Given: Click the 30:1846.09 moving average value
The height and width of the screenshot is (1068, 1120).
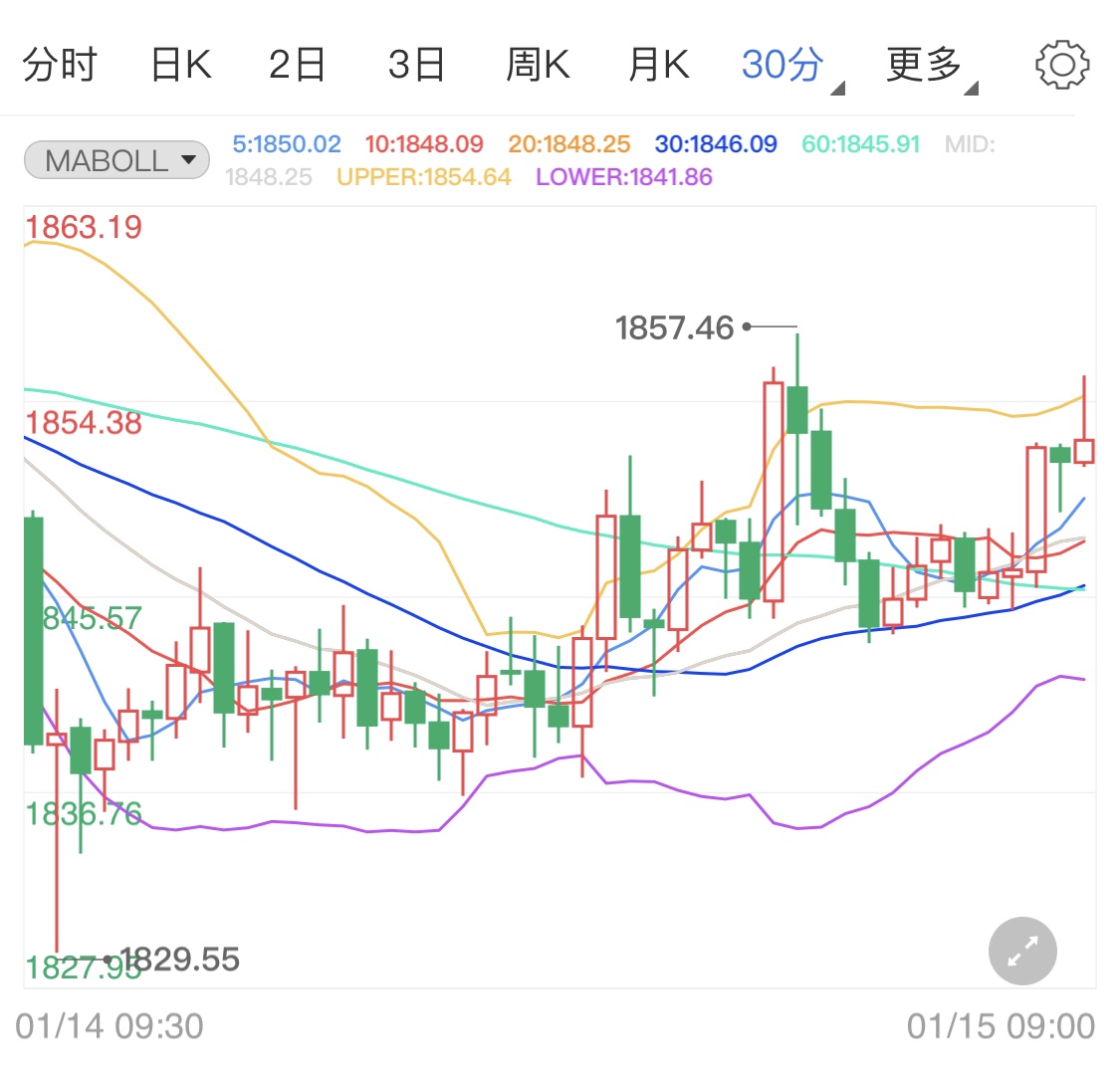Looking at the screenshot, I should pyautogui.click(x=716, y=144).
